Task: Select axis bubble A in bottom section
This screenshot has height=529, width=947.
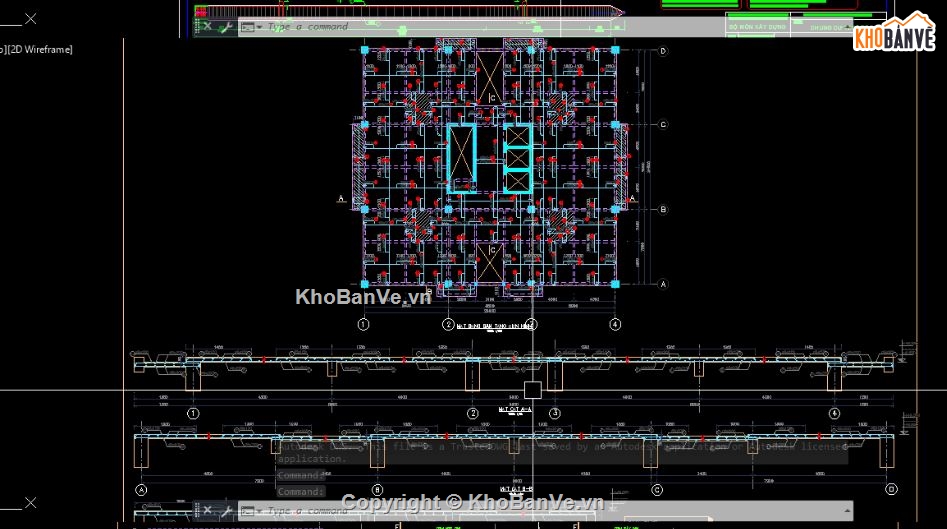Action: pos(141,490)
